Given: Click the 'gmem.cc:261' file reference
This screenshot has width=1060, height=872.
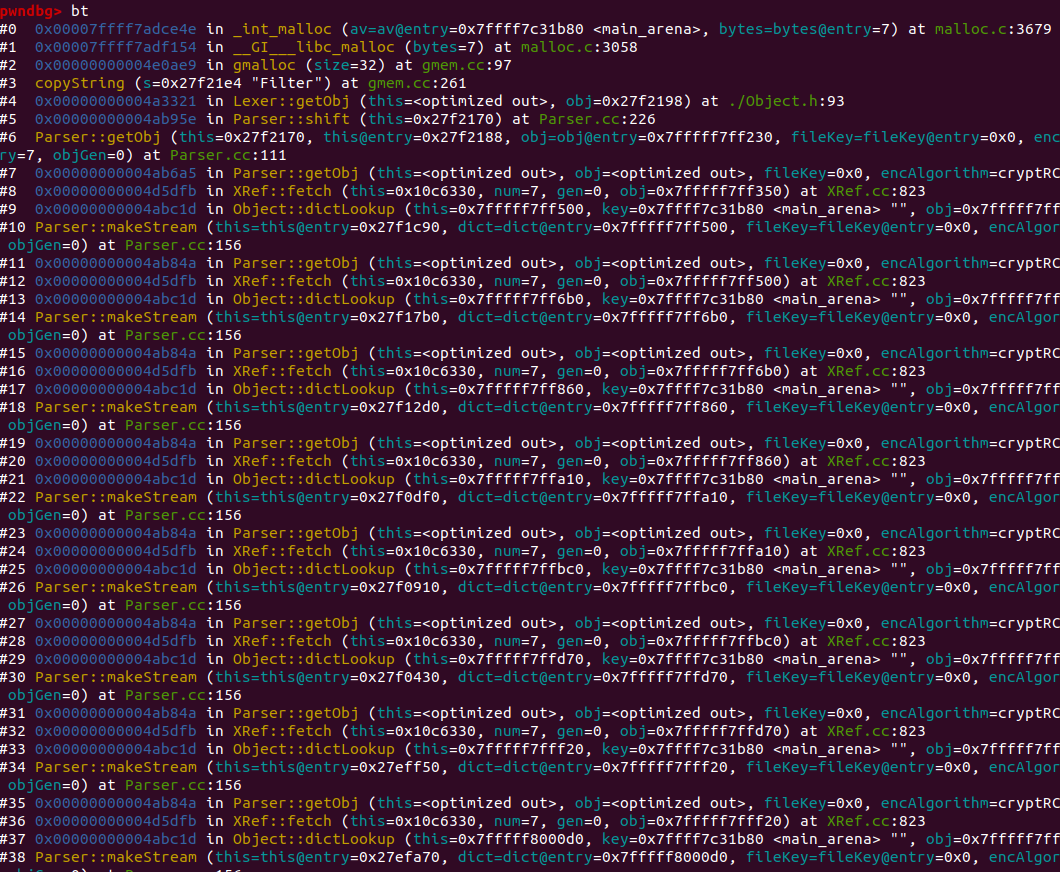Looking at the screenshot, I should (417, 83).
